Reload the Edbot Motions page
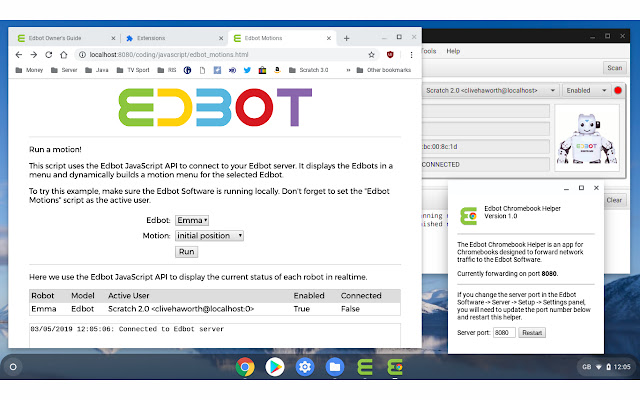This screenshot has width=640, height=400. click(49, 55)
